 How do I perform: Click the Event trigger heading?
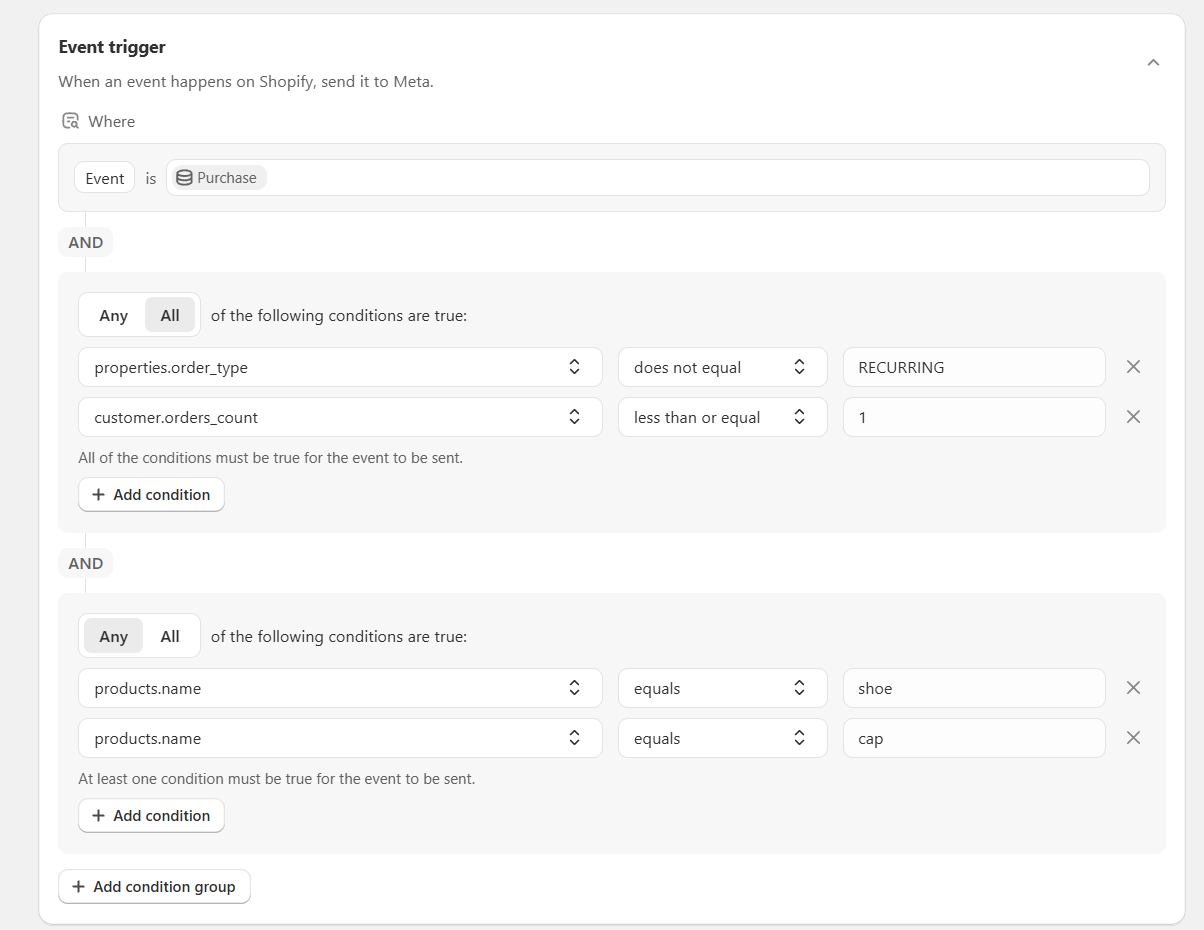(112, 47)
